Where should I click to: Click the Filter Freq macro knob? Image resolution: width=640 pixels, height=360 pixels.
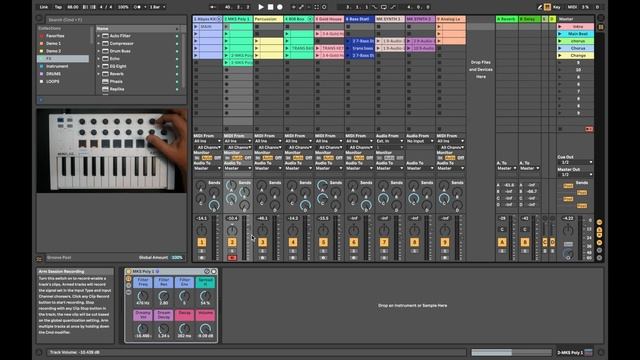point(143,296)
